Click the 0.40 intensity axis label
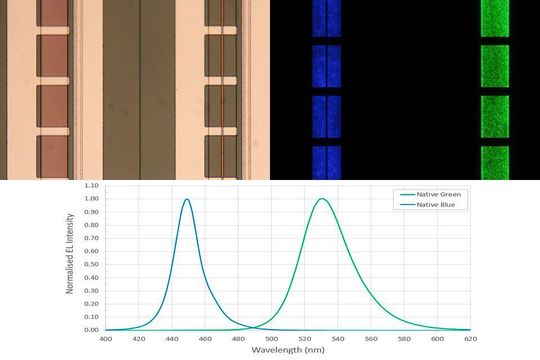 91,278
